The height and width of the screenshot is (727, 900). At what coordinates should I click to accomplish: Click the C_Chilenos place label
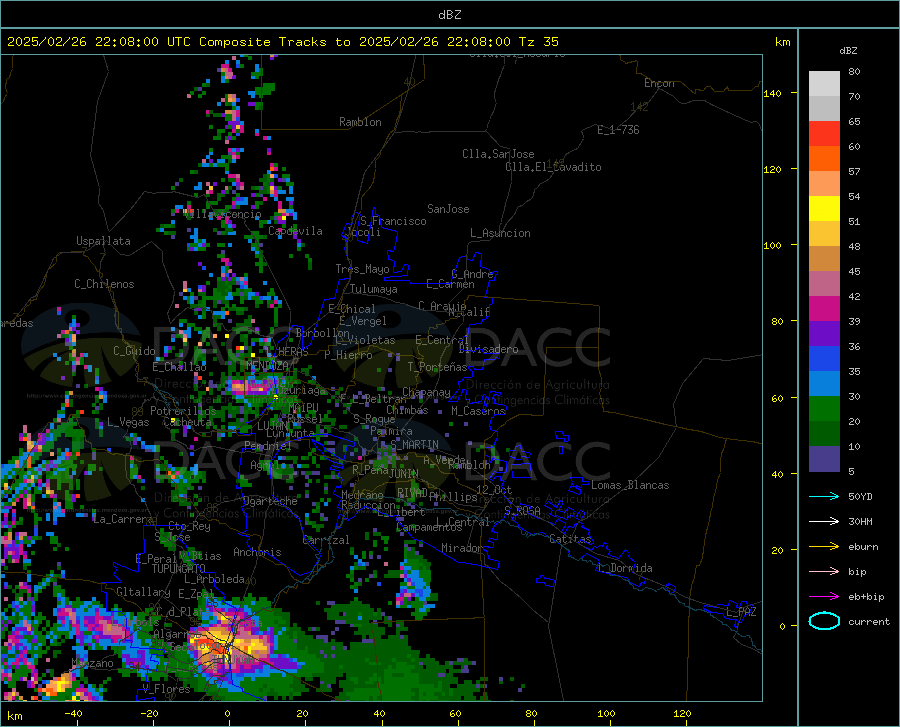pyautogui.click(x=104, y=284)
